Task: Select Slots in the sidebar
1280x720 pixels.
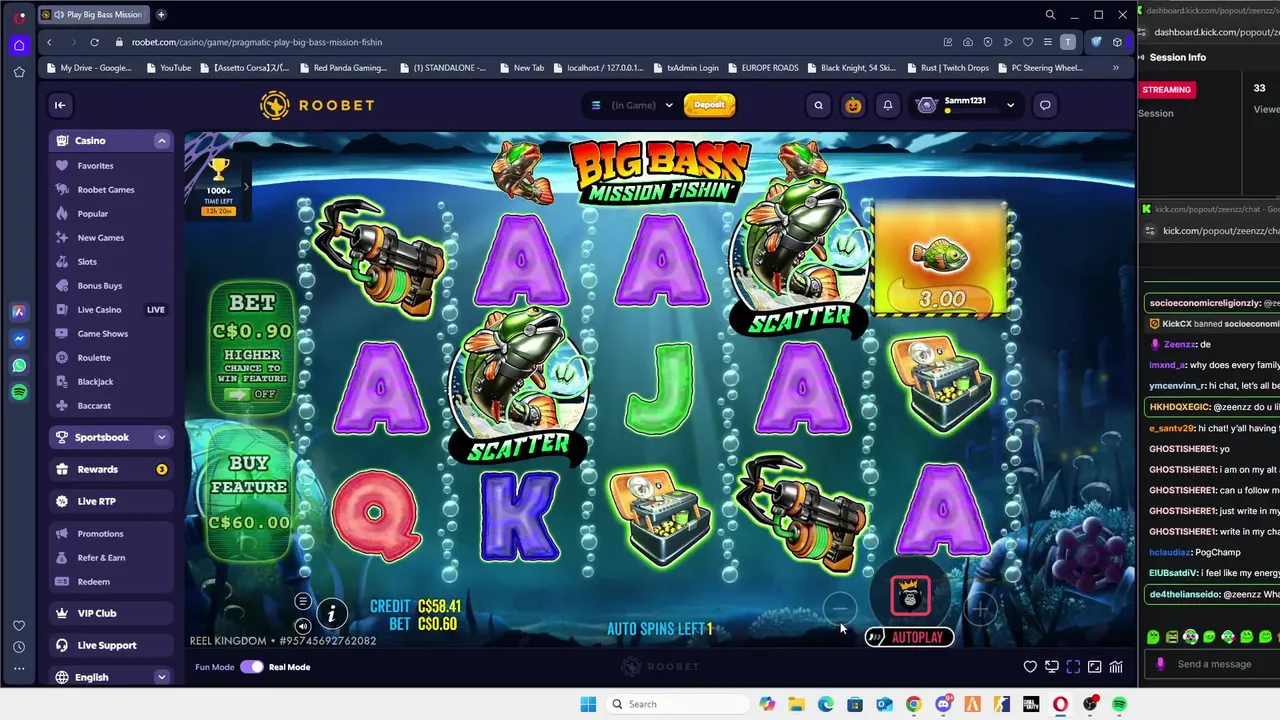Action: 87,262
